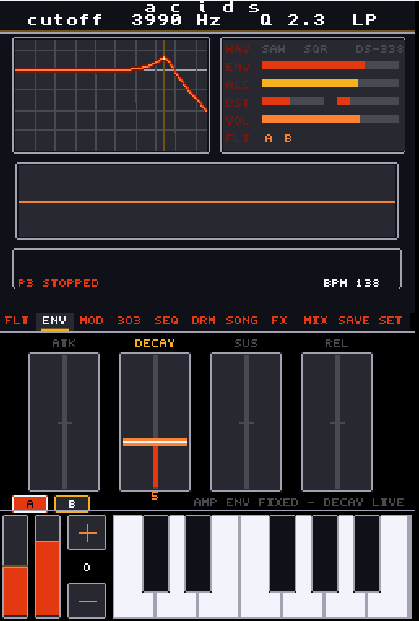Click the ATK attack slider
This screenshot has height=621, width=419.
(64, 422)
